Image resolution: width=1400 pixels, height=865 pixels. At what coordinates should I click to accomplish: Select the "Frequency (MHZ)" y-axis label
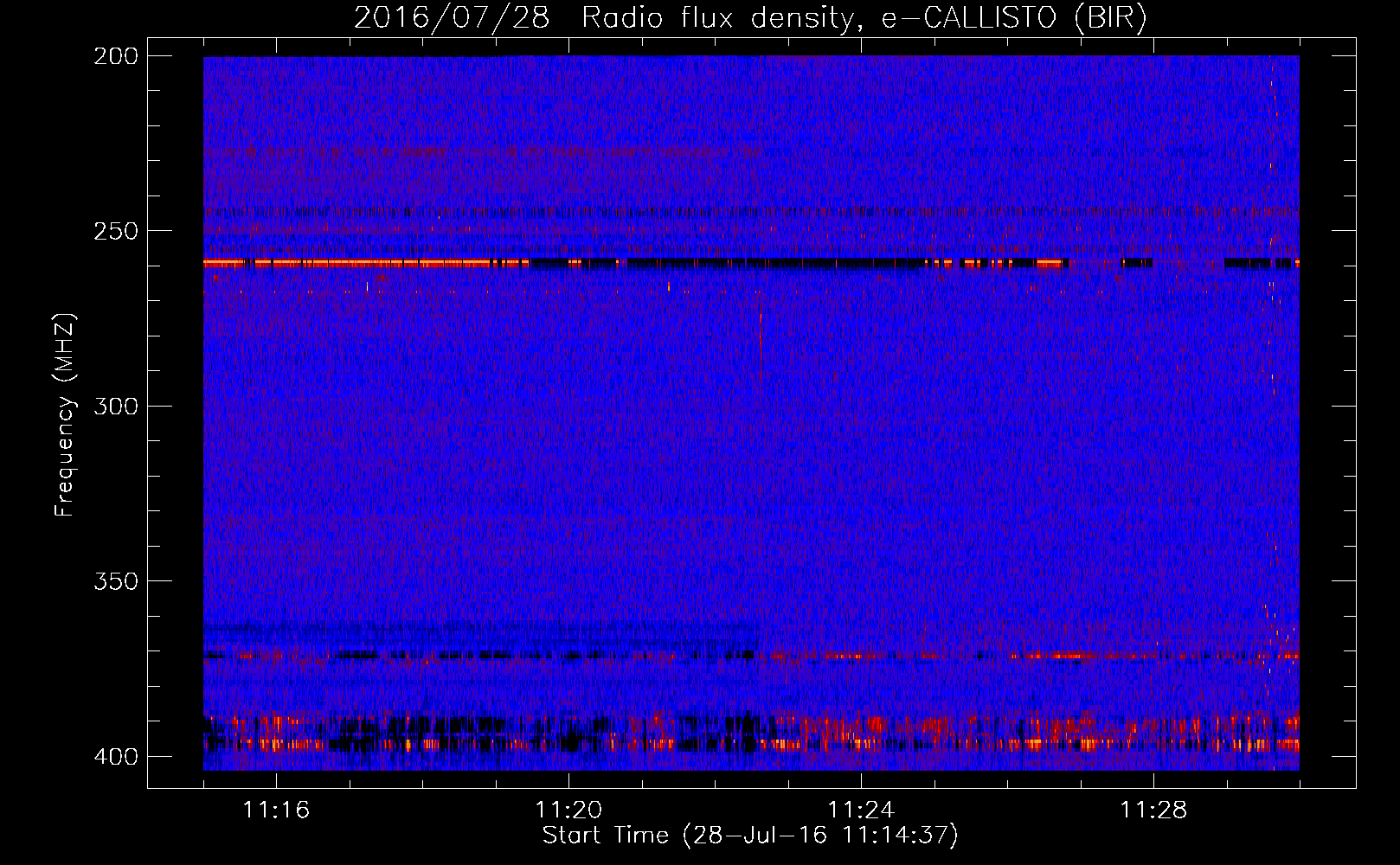tap(65, 414)
